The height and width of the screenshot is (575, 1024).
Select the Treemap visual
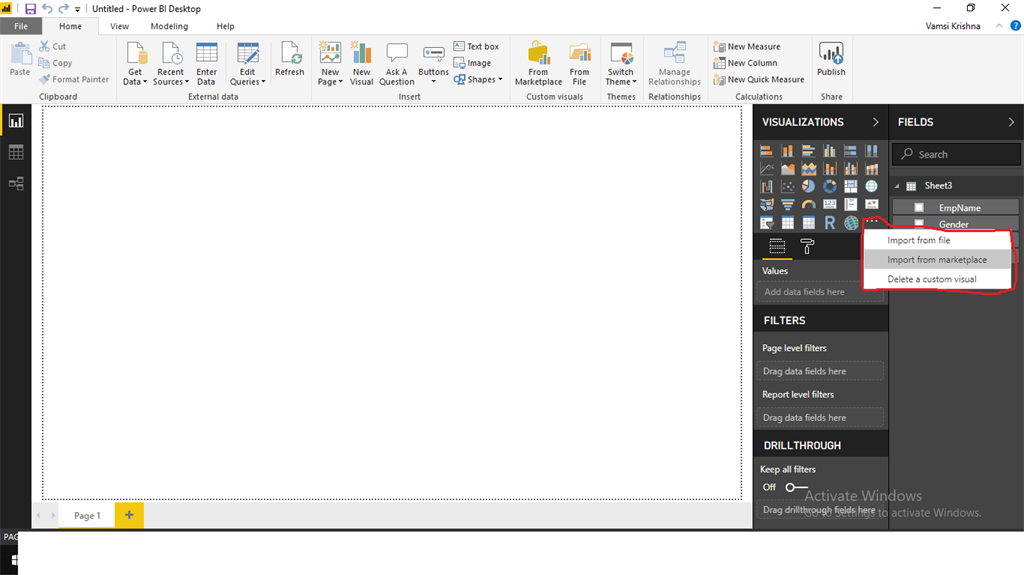(850, 187)
